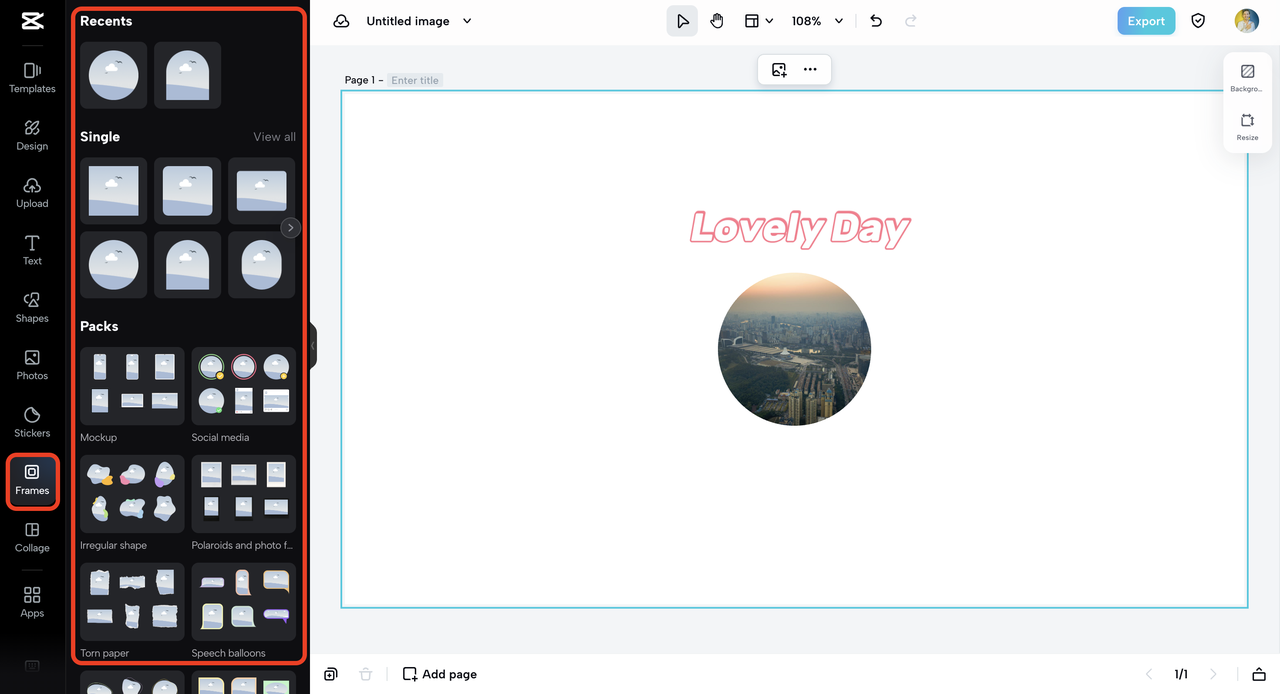Open the layout view dropdown
1280x694 pixels.
pyautogui.click(x=758, y=21)
